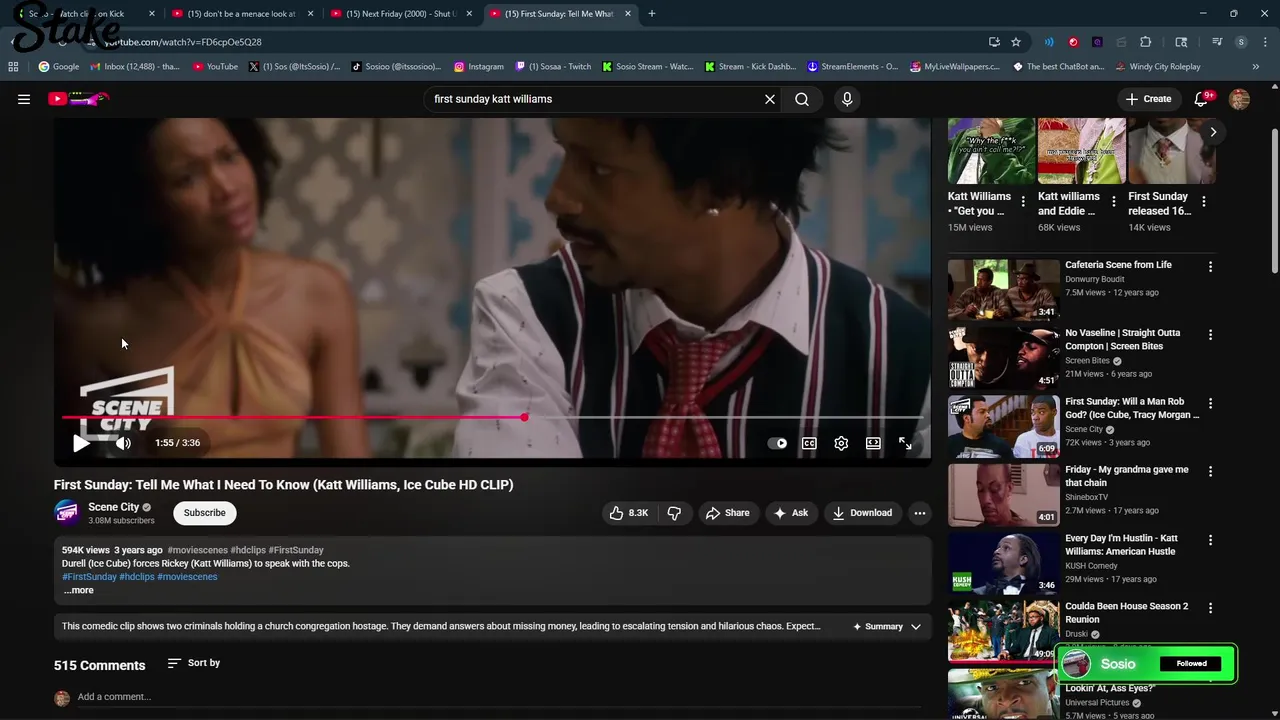Viewport: 1280px width, 720px height.
Task: Open the account avatar menu
Action: [1240, 99]
